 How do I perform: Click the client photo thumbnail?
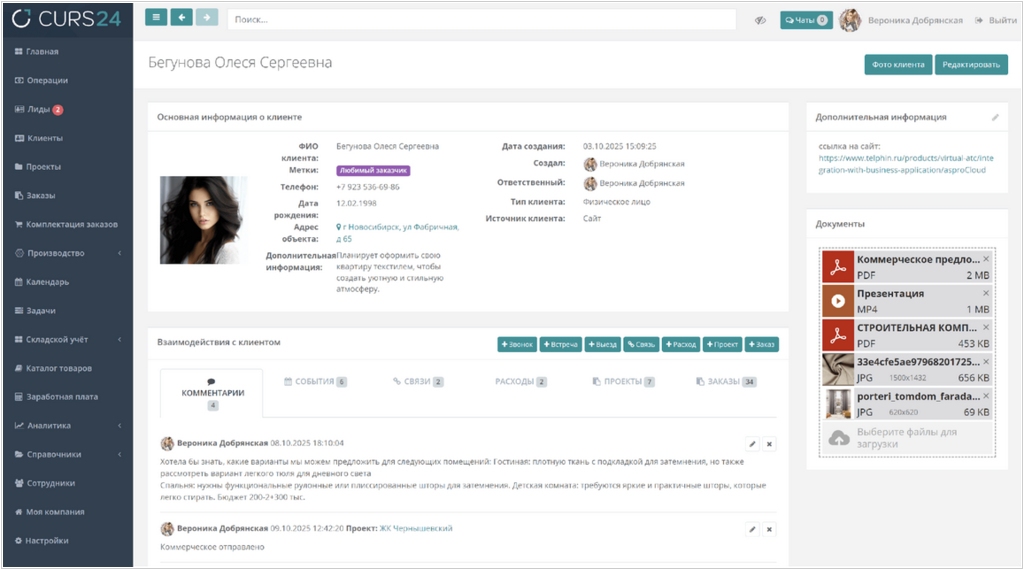(x=204, y=220)
